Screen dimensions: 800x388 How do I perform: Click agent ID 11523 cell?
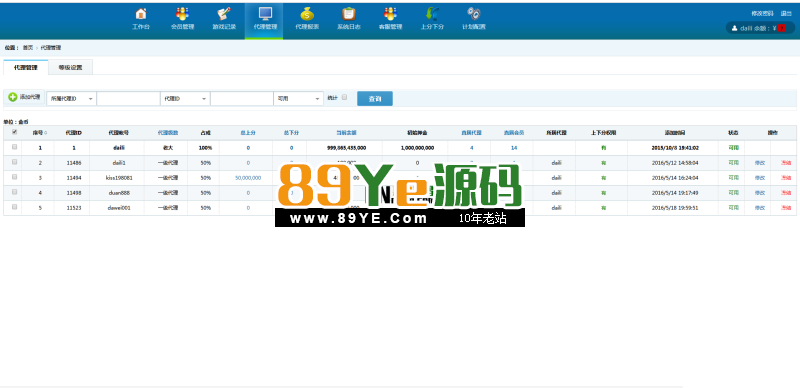[x=74, y=208]
